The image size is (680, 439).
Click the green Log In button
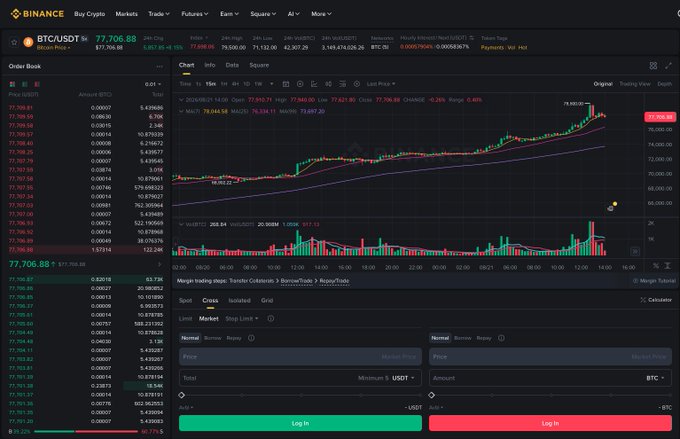point(300,423)
